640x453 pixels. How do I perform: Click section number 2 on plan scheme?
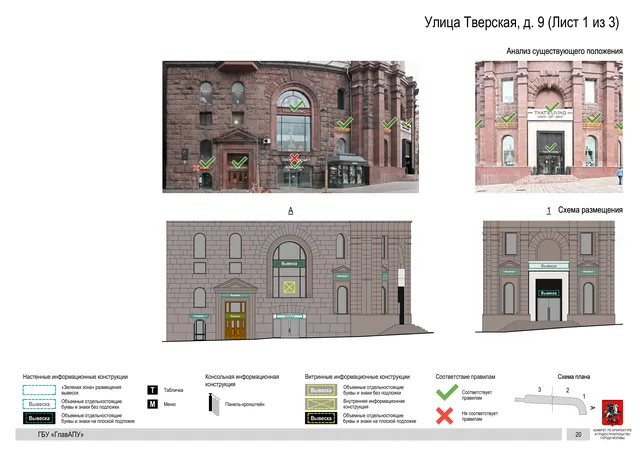[x=567, y=391]
